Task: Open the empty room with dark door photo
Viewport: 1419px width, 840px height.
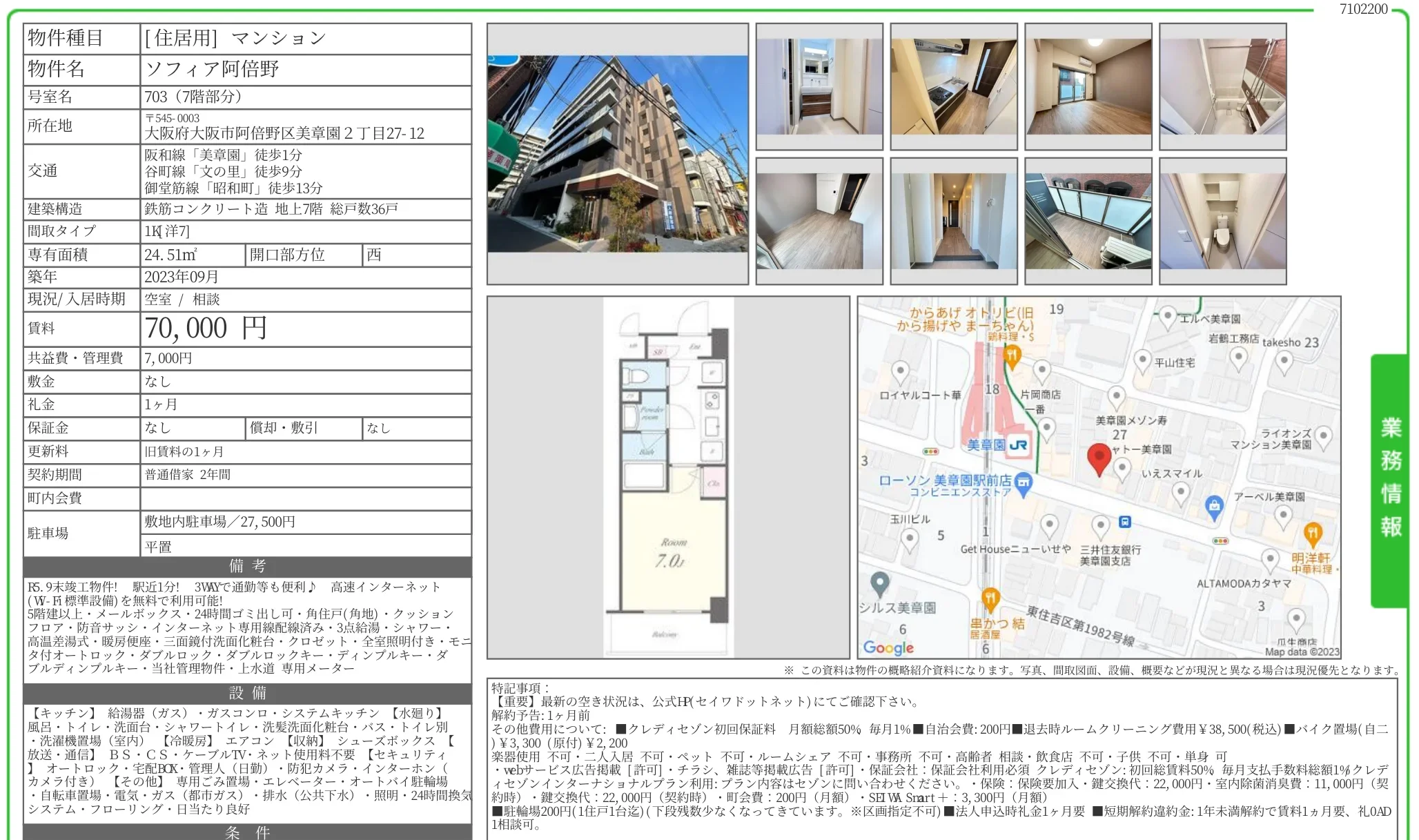Action: pos(819,221)
